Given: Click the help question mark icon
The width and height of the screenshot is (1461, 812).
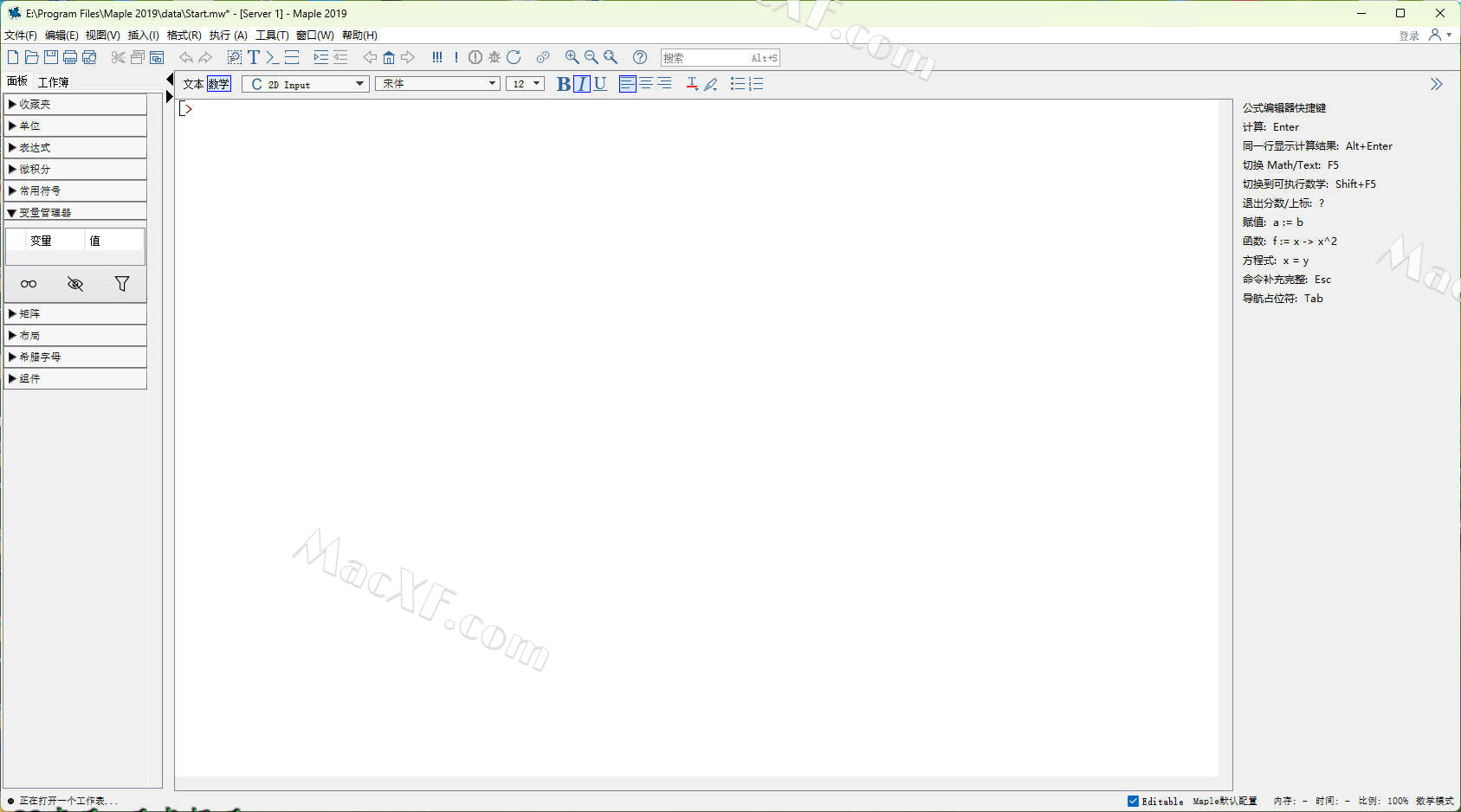Looking at the screenshot, I should coord(640,57).
